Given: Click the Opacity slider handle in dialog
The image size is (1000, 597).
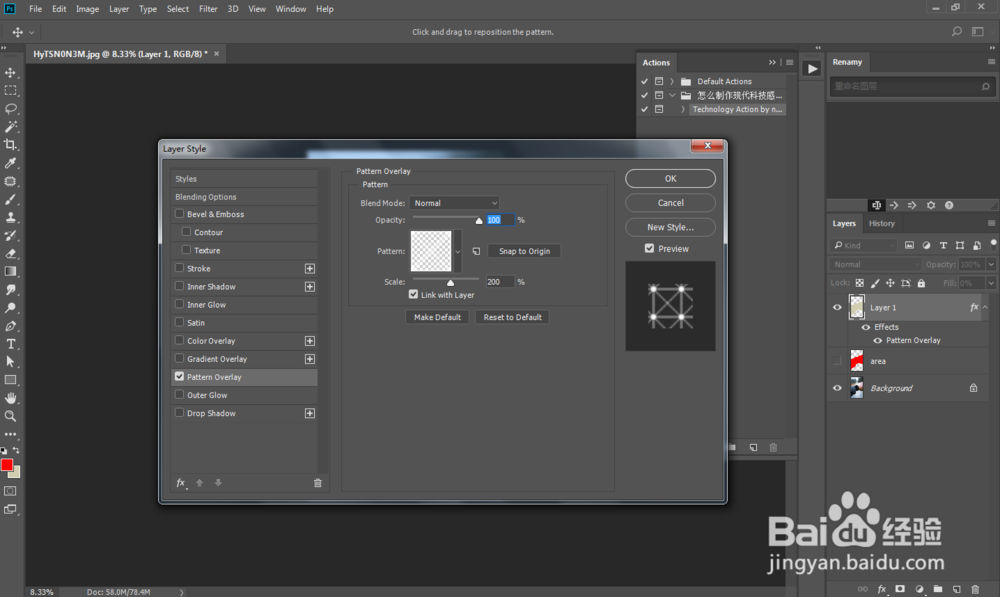Looking at the screenshot, I should (x=479, y=221).
